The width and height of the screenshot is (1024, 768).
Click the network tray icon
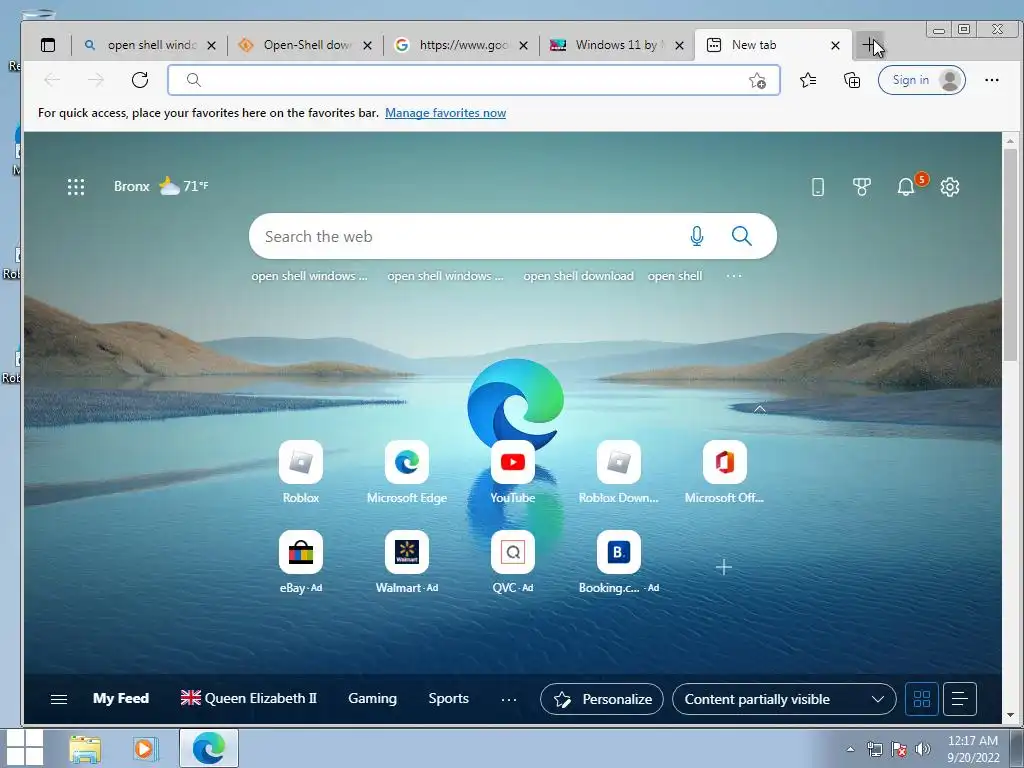point(874,749)
